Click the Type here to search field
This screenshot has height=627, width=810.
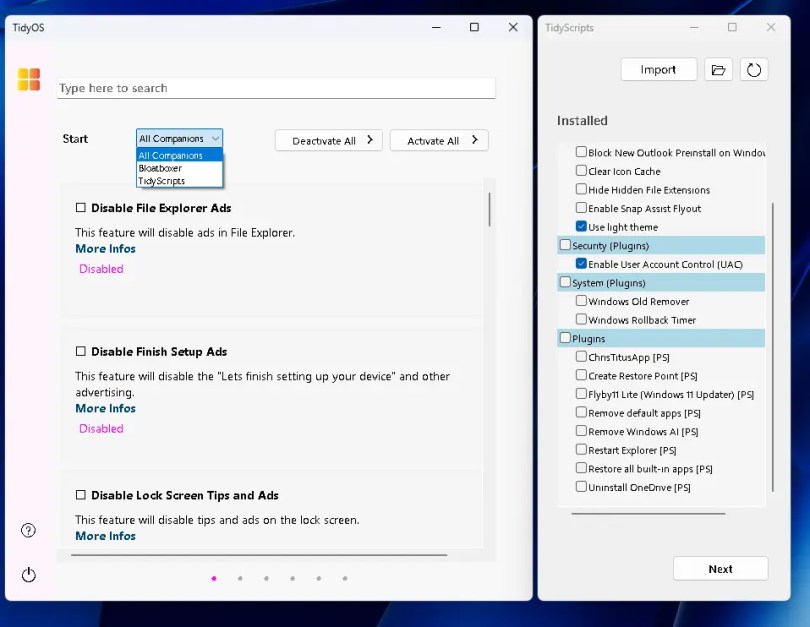pyautogui.click(x=276, y=88)
